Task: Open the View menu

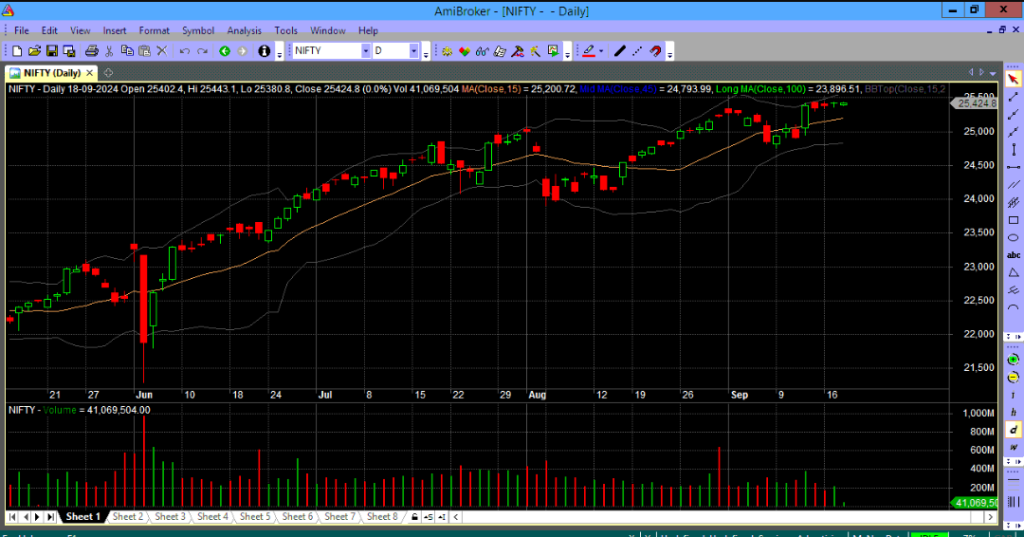Action: 80,31
